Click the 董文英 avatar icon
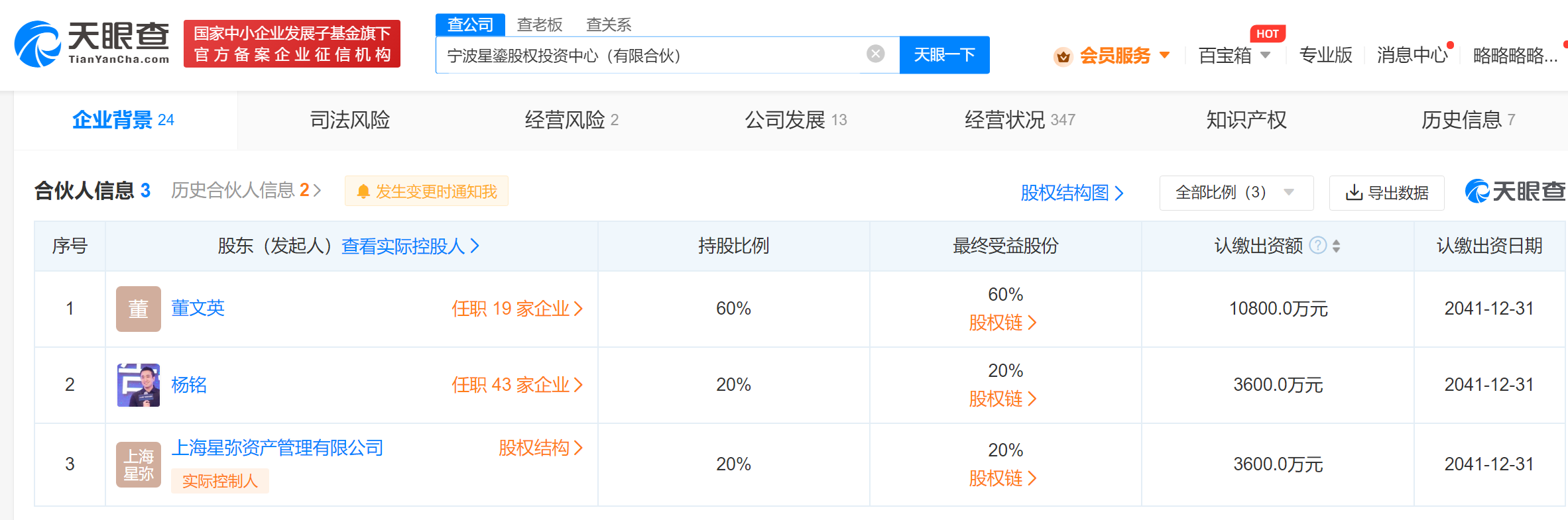The height and width of the screenshot is (520, 1568). pos(138,309)
